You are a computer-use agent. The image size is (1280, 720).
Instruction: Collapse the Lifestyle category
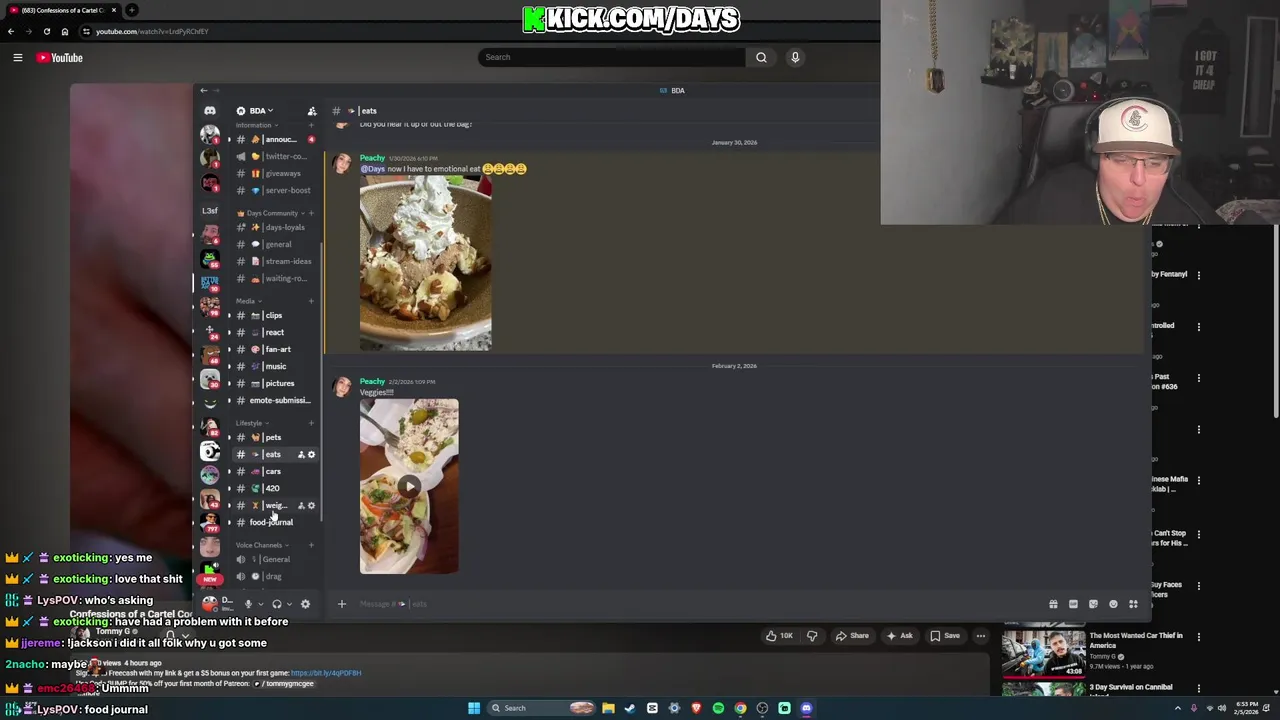pos(252,423)
